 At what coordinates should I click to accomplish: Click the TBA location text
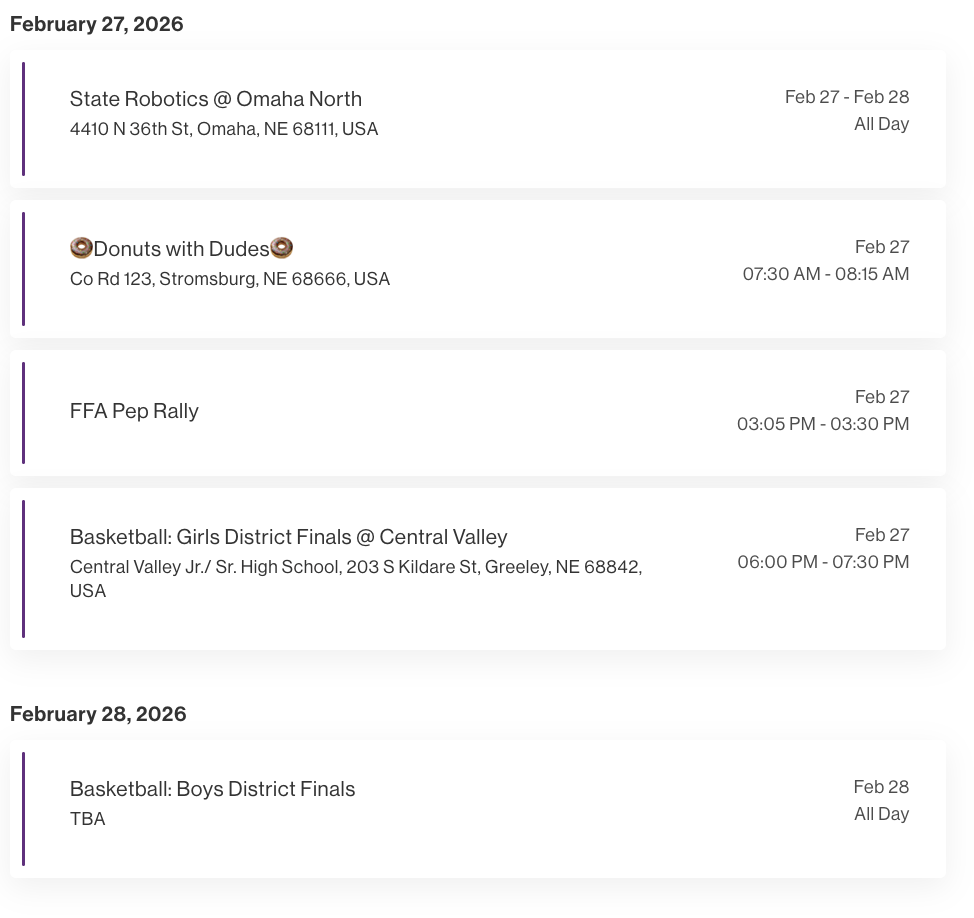pyautogui.click(x=87, y=819)
